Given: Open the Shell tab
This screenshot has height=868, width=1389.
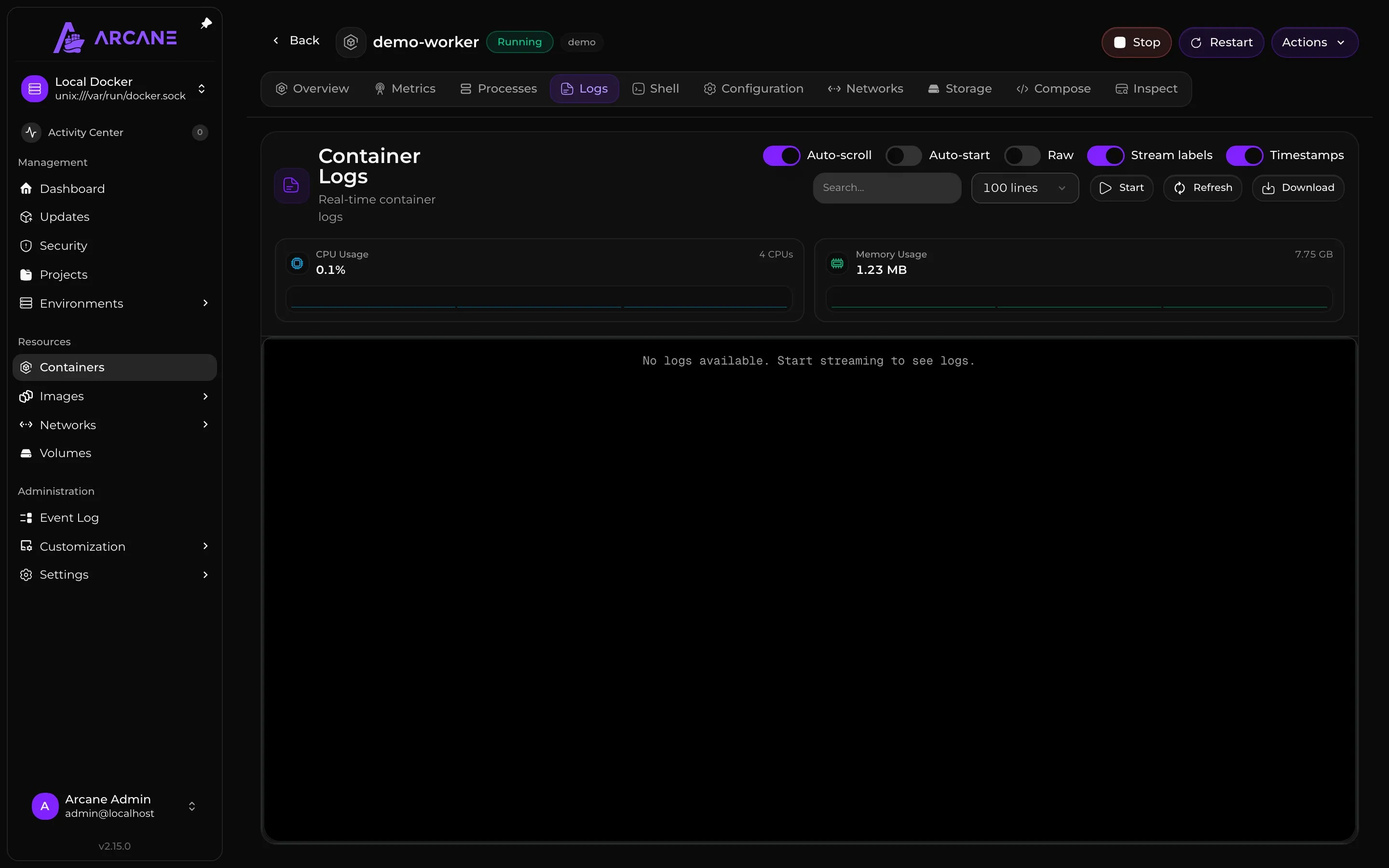Looking at the screenshot, I should click(x=655, y=89).
